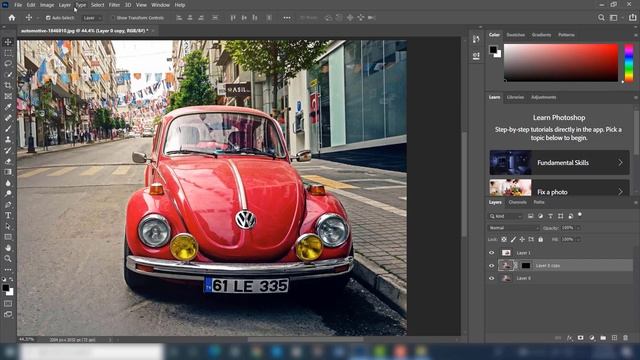640x360 pixels.
Task: Select the Eyedropper tool
Action: [8, 107]
